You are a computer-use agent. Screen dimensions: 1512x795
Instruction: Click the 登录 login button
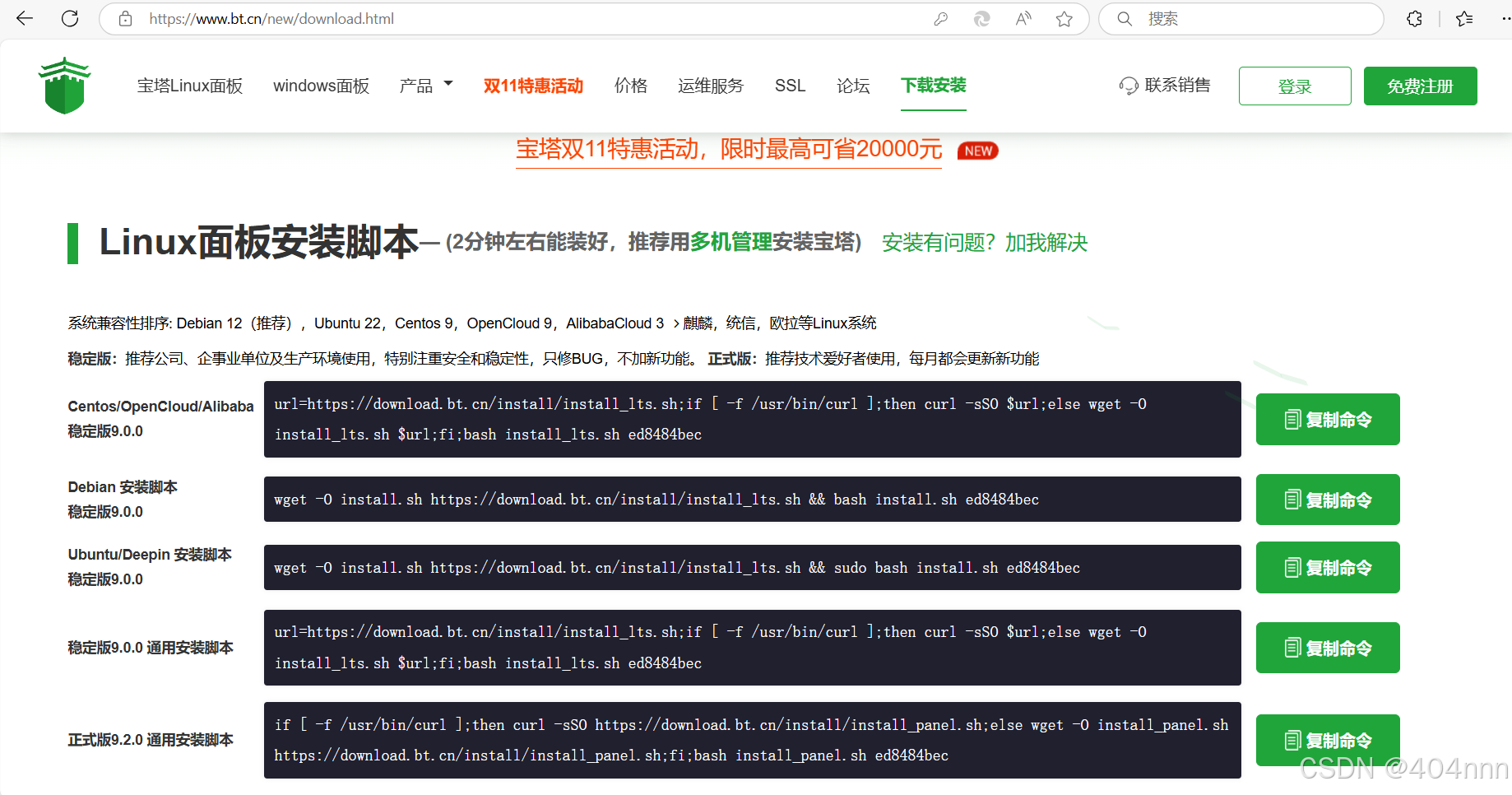[x=1295, y=86]
